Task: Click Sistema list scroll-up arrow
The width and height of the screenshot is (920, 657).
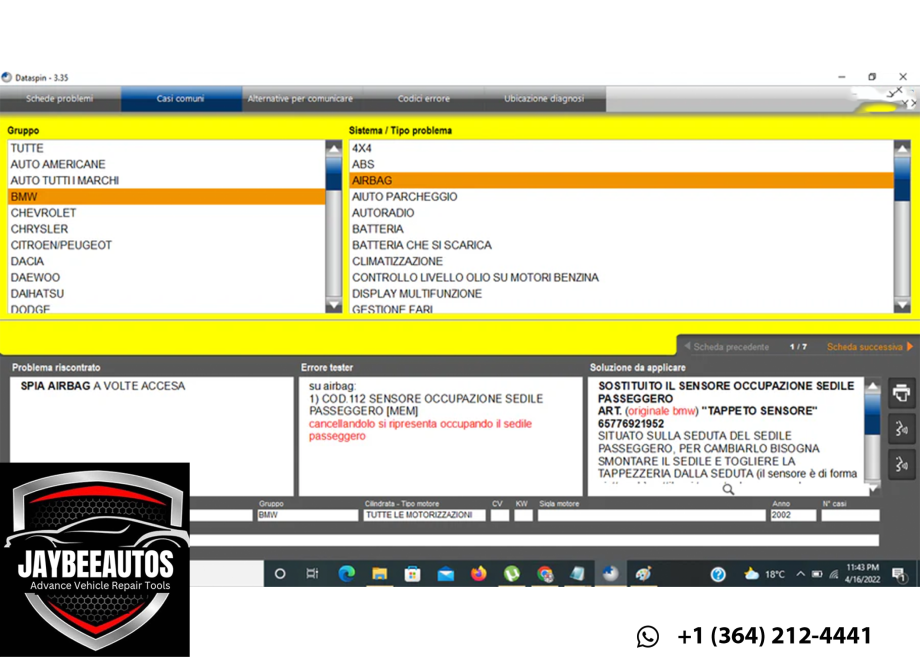Action: [902, 148]
